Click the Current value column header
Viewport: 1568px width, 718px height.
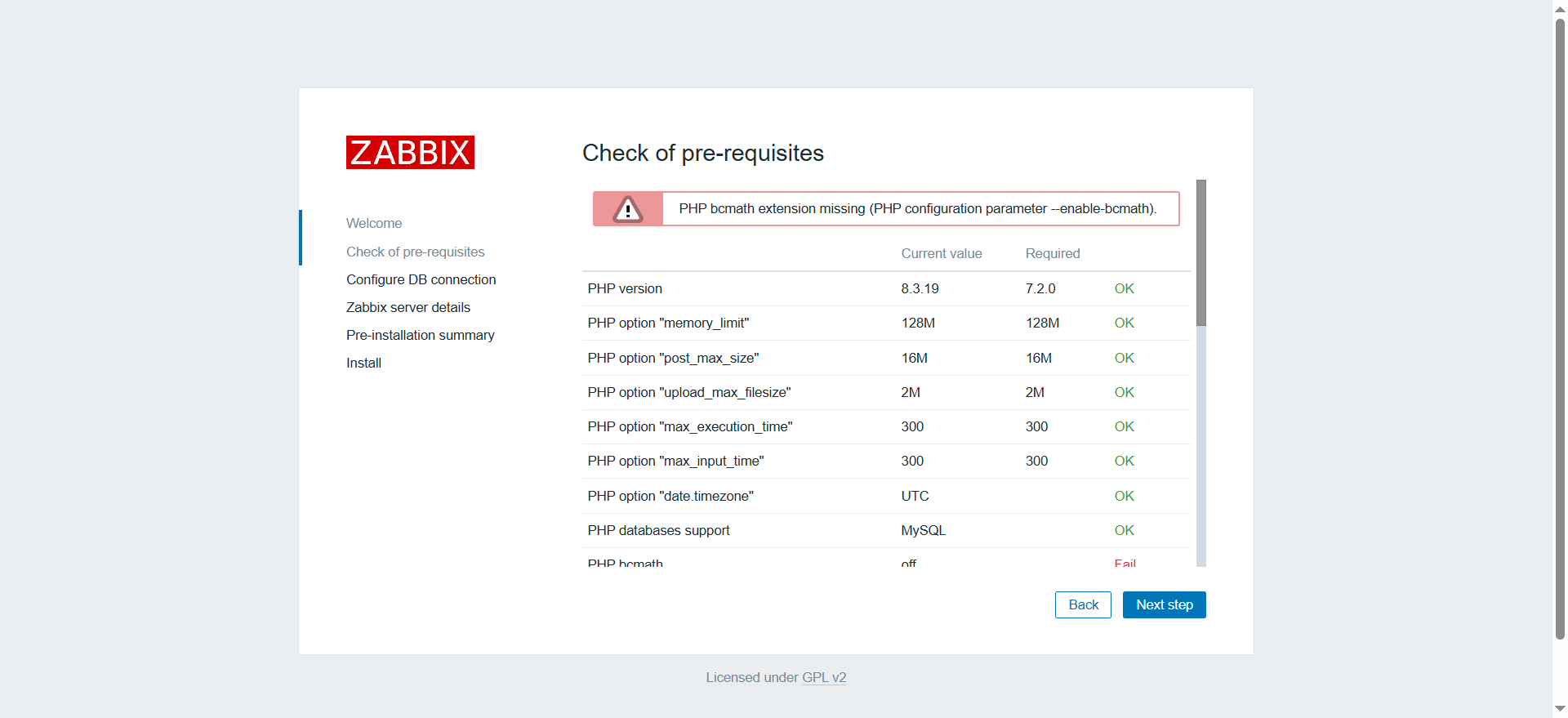(941, 254)
